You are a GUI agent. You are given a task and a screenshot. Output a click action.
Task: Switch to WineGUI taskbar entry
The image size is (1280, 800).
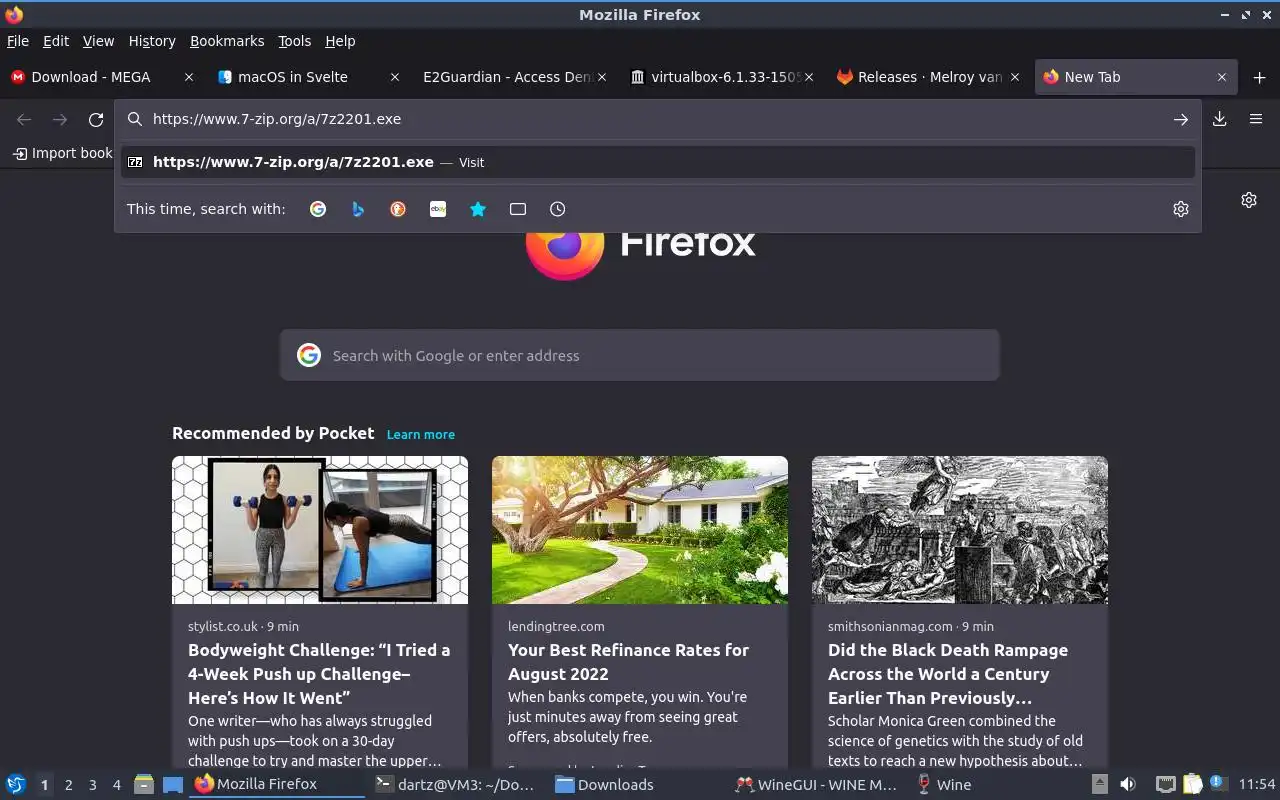point(817,785)
